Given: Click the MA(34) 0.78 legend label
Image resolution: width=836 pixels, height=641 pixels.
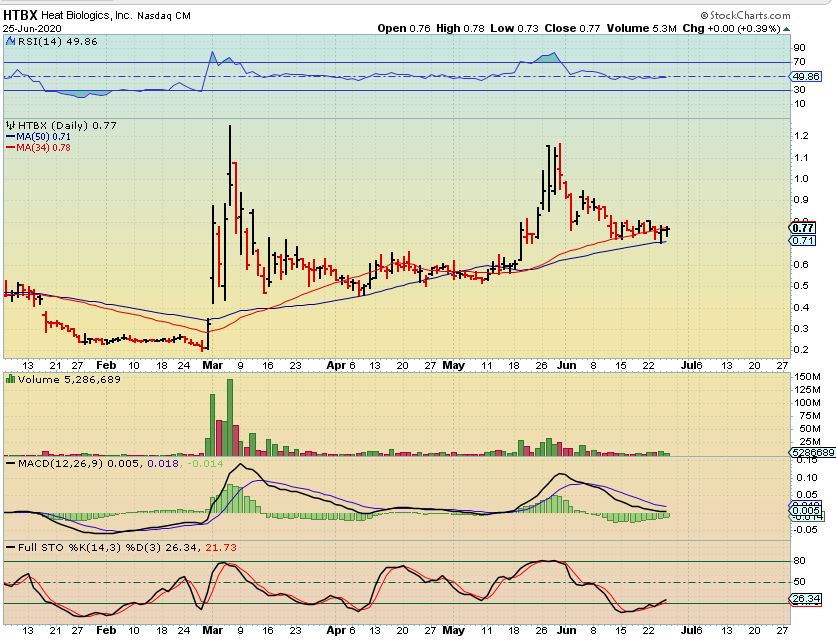Looking at the screenshot, I should coord(38,148).
